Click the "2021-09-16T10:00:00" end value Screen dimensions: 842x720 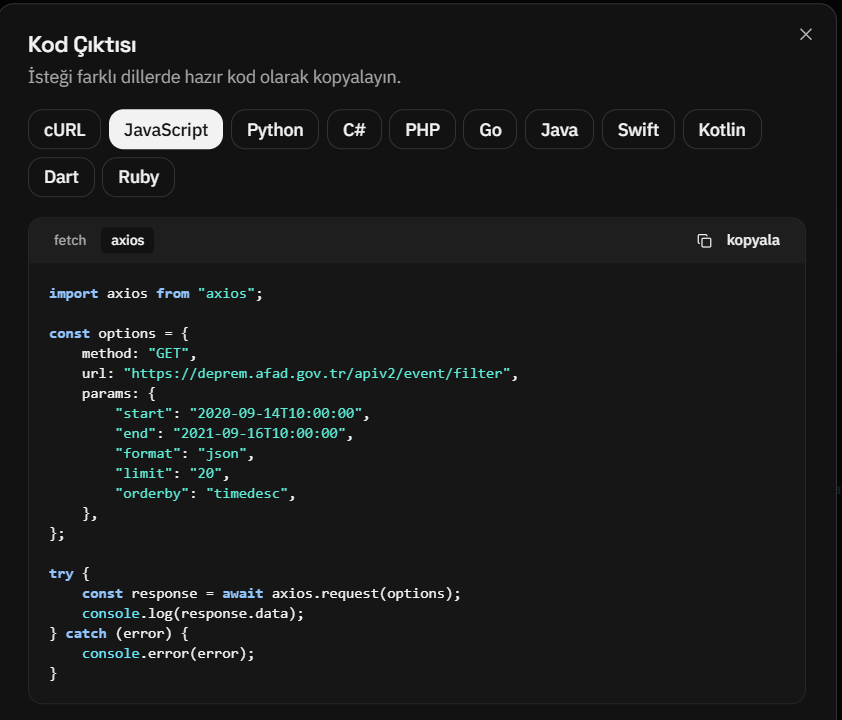pos(259,433)
